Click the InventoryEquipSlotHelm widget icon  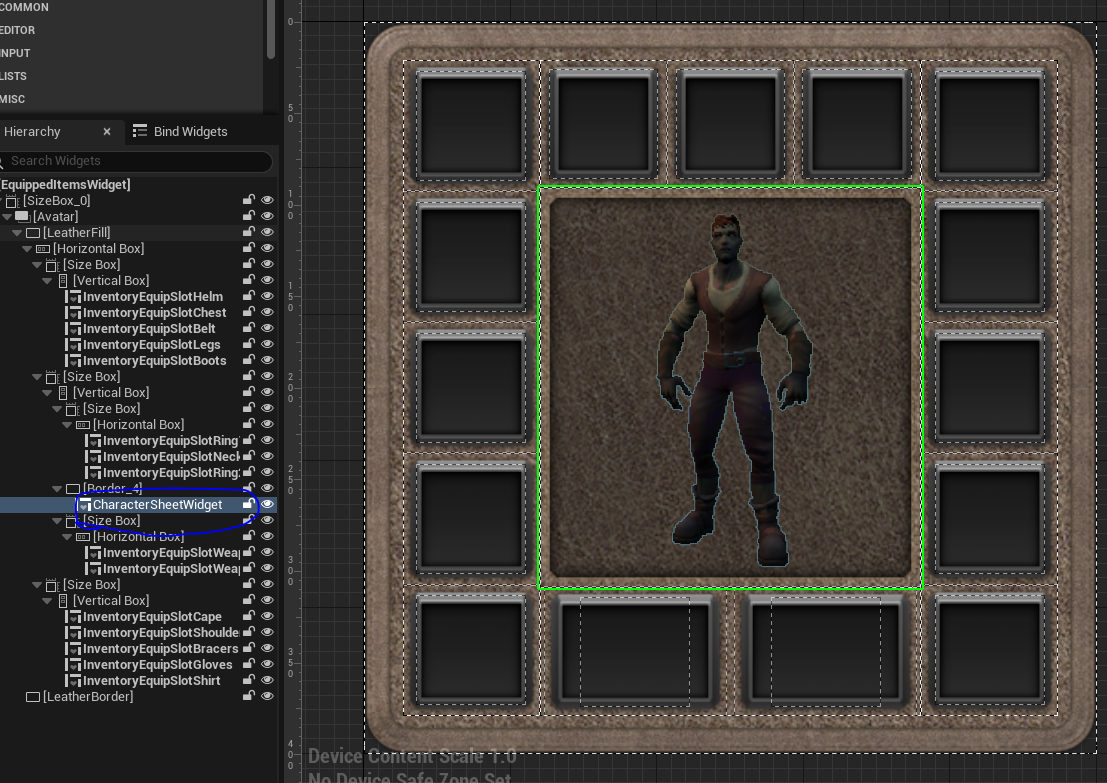(x=73, y=297)
